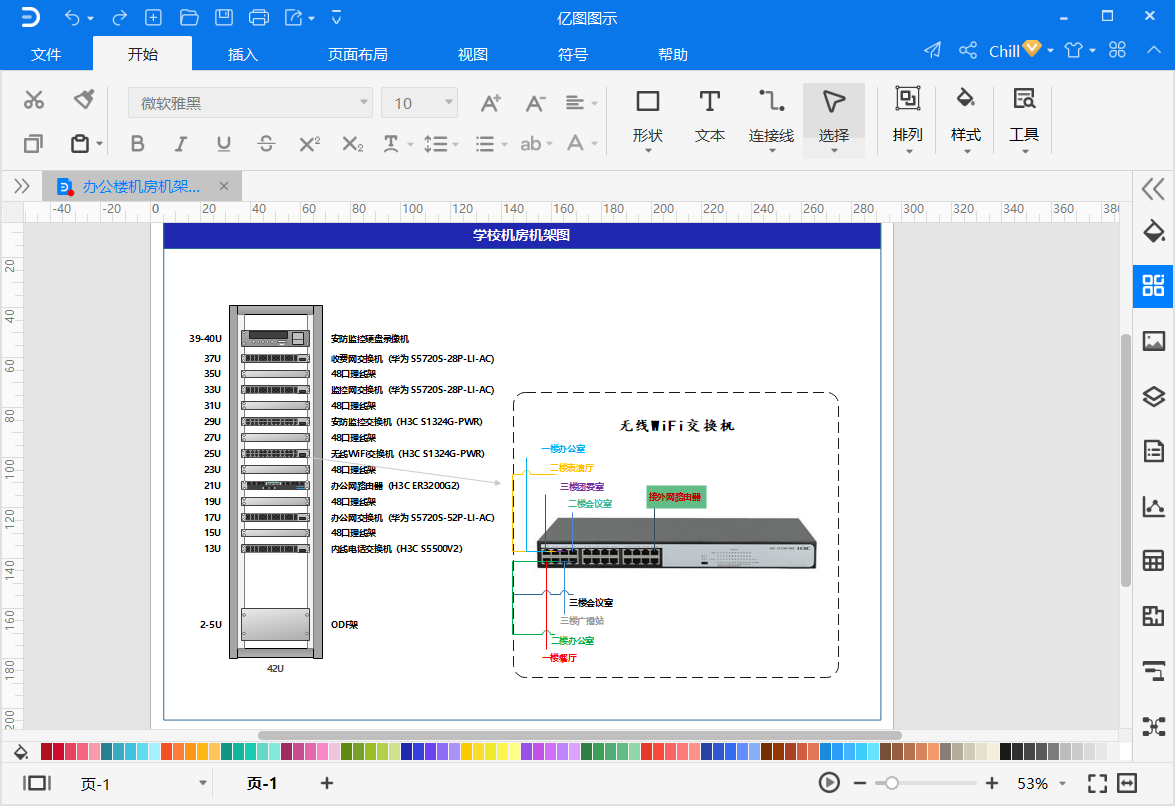The width and height of the screenshot is (1175, 806).
Task: Click the send paper-plane icon
Action: click(932, 50)
